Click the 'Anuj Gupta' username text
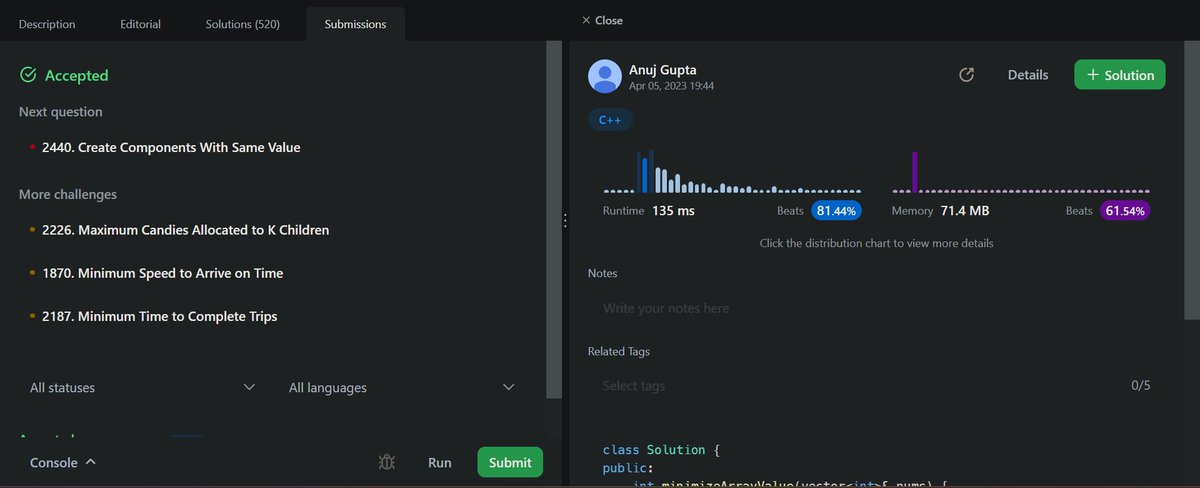 [x=663, y=70]
